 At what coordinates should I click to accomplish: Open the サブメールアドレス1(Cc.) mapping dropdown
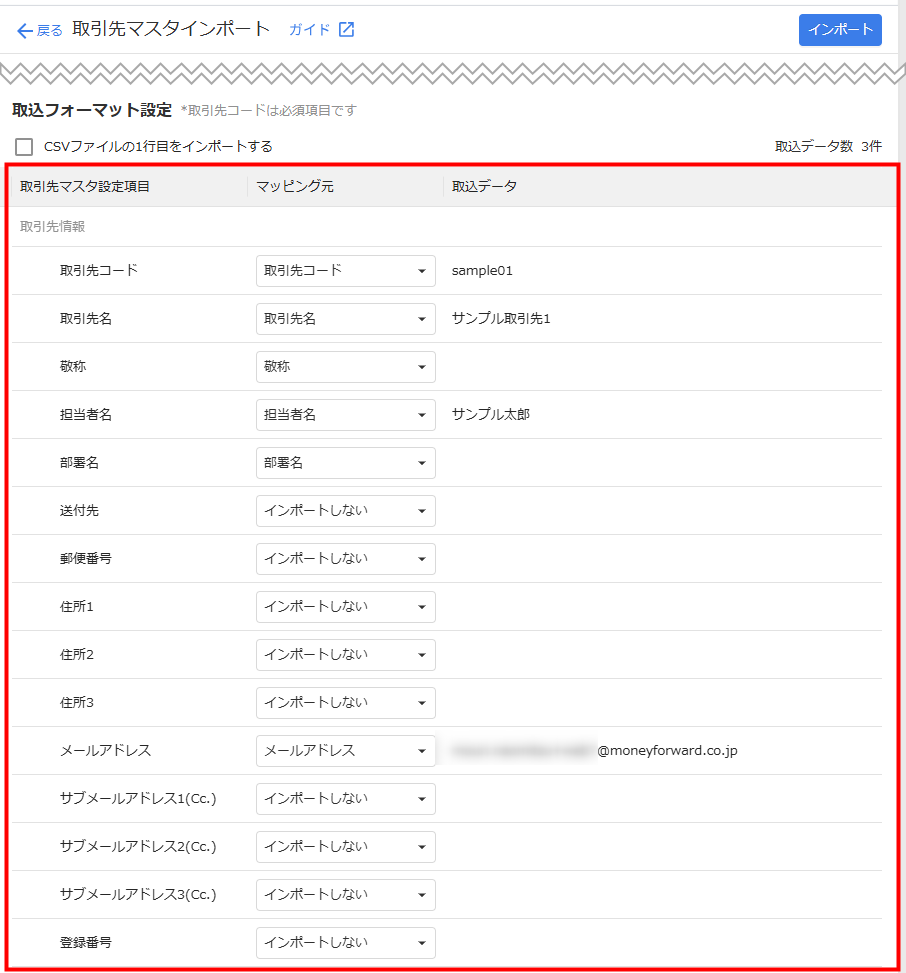coord(345,799)
